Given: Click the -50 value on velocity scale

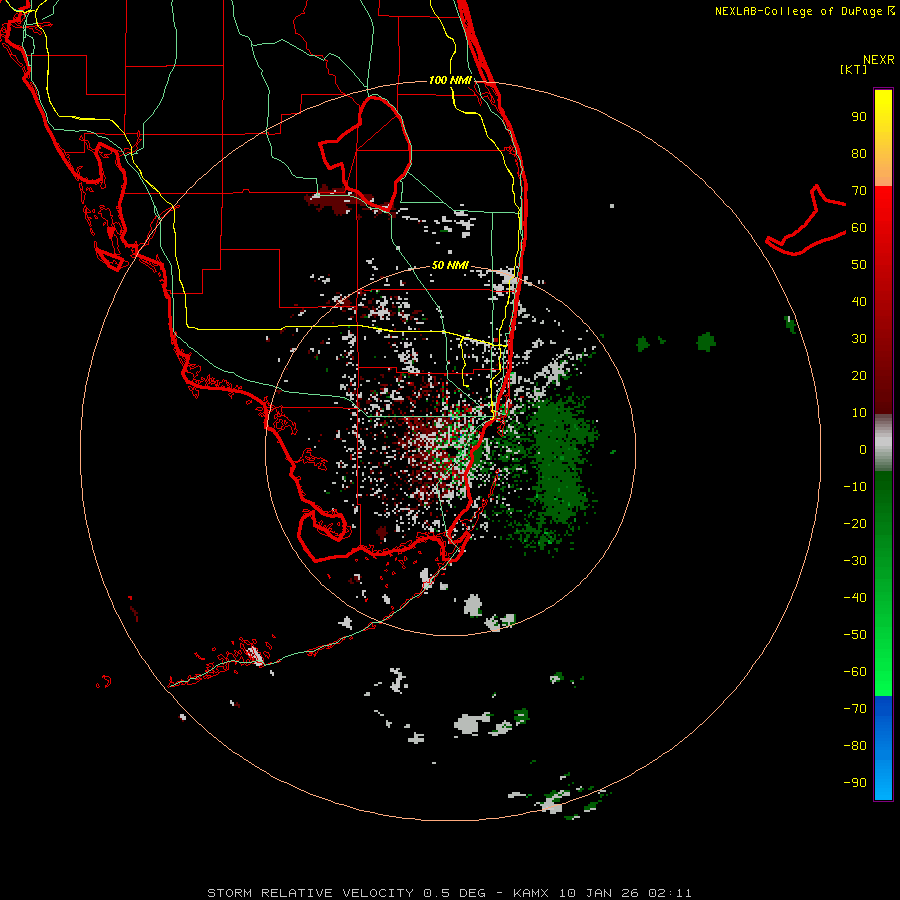Looking at the screenshot, I should click(855, 635).
